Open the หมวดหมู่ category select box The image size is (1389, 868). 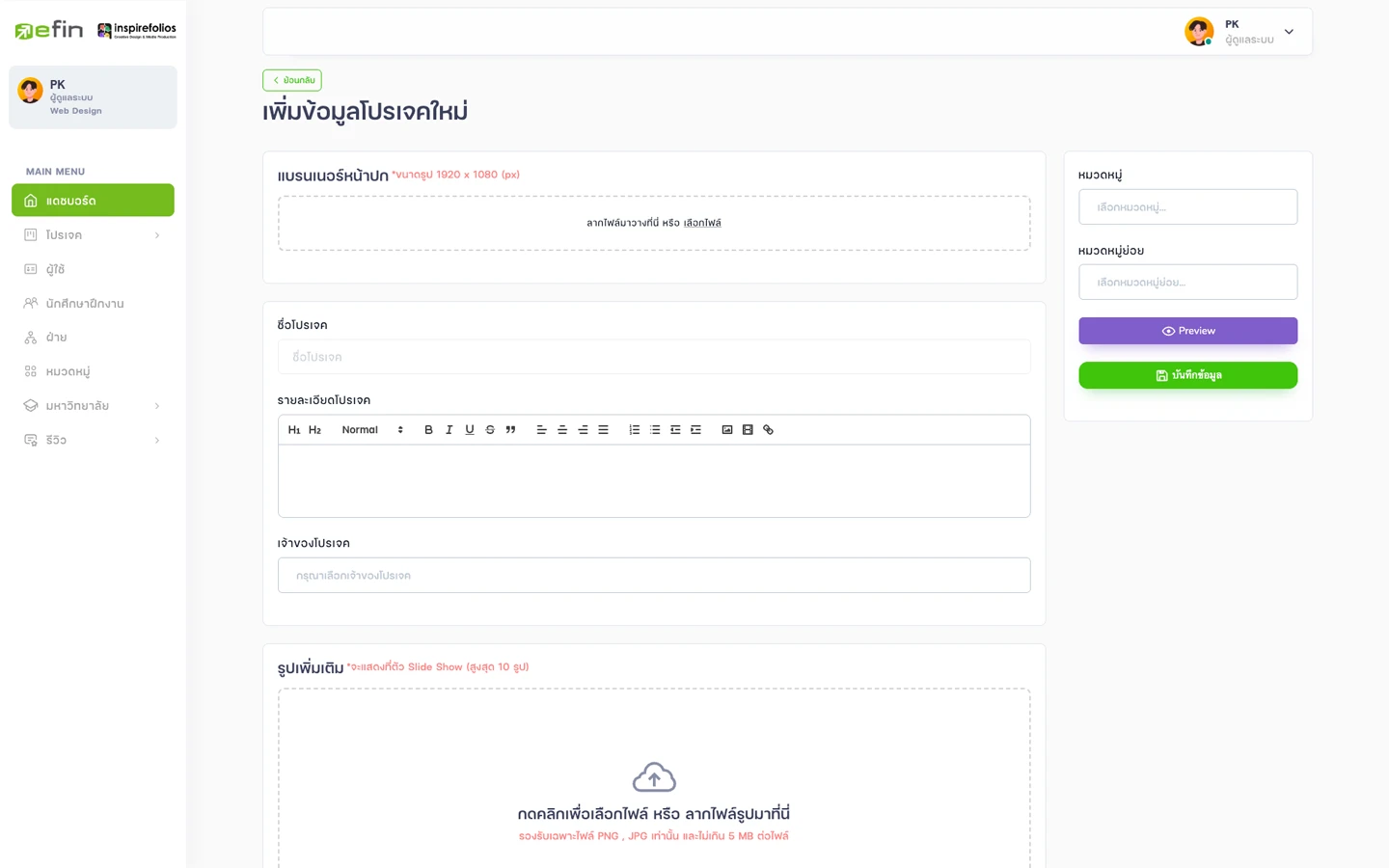pyautogui.click(x=1187, y=207)
